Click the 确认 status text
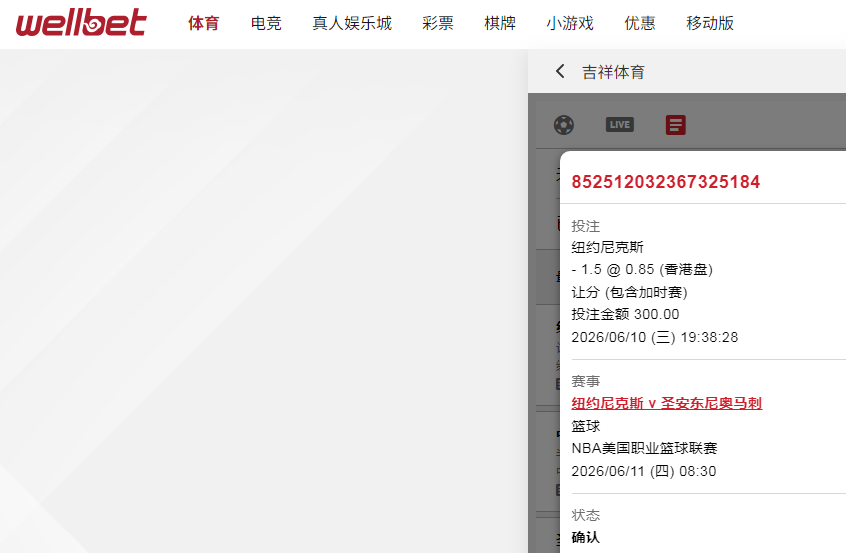 [x=585, y=537]
